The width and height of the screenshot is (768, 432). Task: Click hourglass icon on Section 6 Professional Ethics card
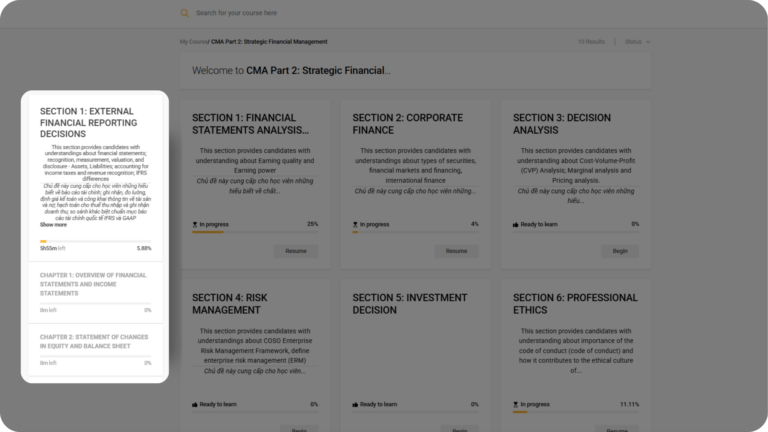pos(516,404)
